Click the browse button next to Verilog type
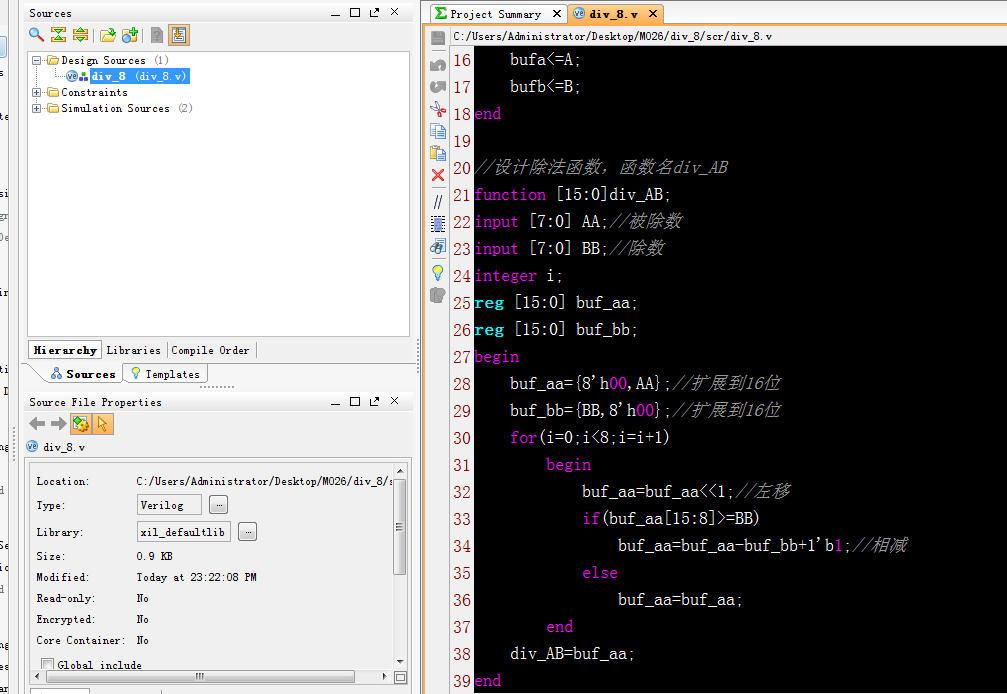 click(x=218, y=505)
